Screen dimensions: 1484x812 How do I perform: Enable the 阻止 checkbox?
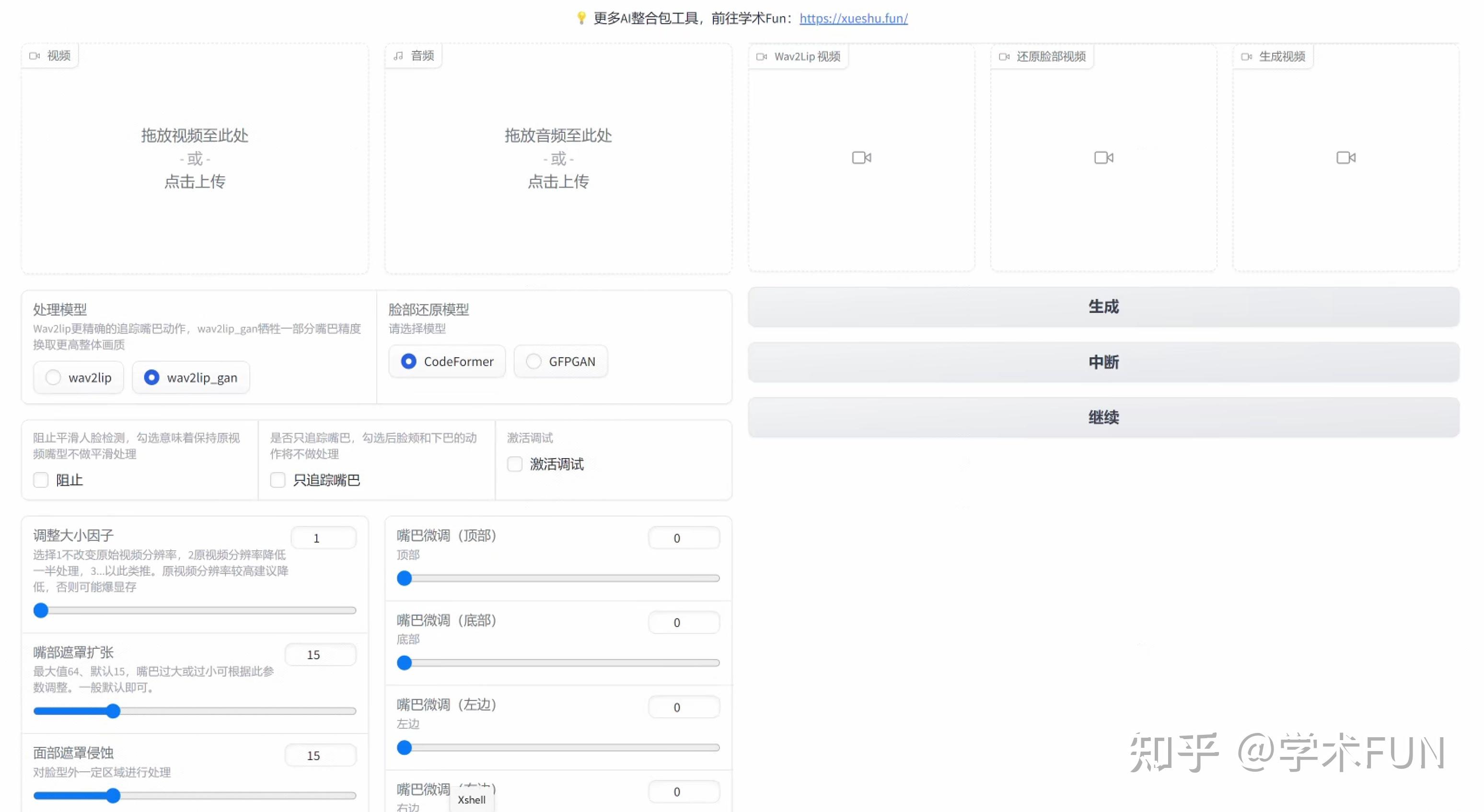41,480
